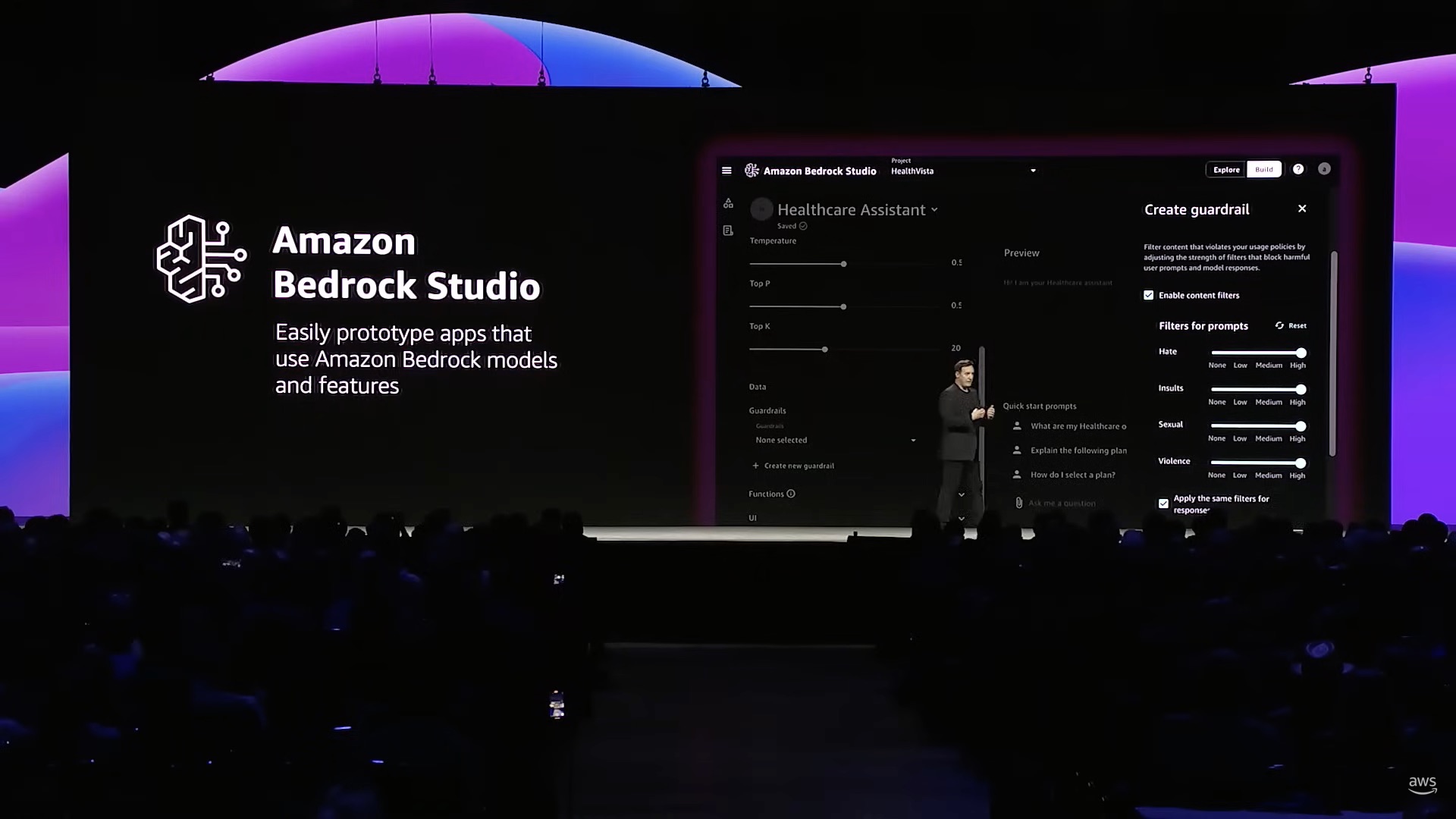Click the Top K slider handle

[824, 350]
